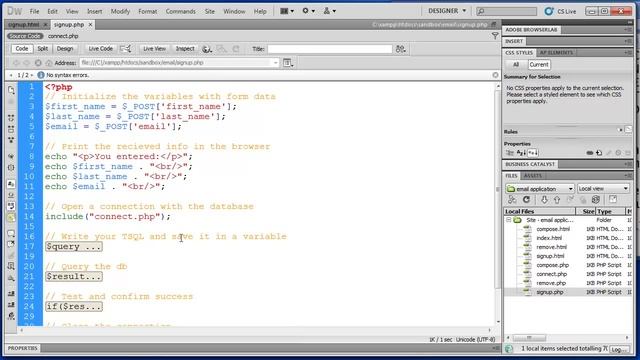
Task: Select All mode in CSS Styles
Action: 516,64
